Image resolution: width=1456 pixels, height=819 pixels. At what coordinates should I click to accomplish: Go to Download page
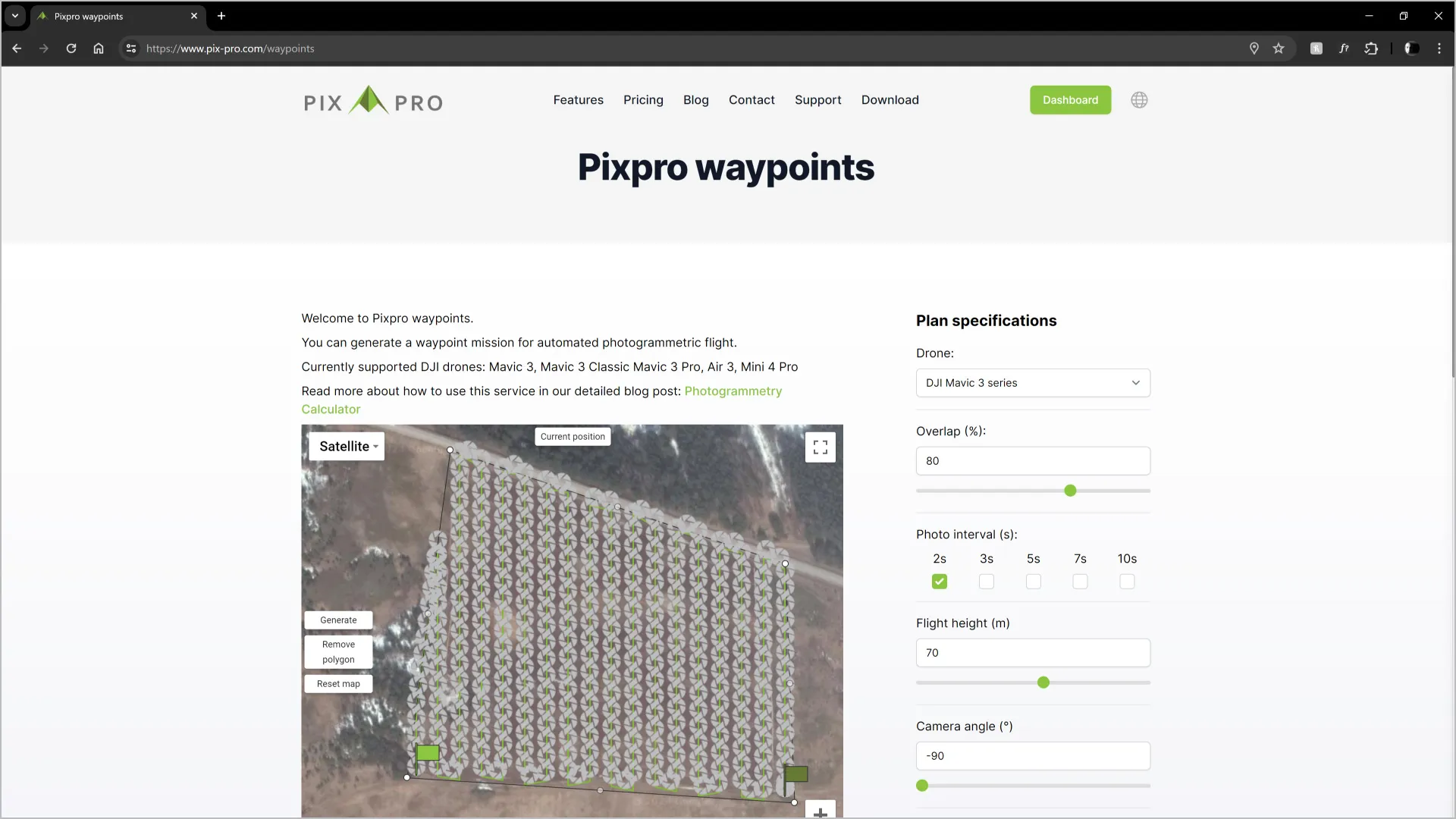click(x=890, y=100)
